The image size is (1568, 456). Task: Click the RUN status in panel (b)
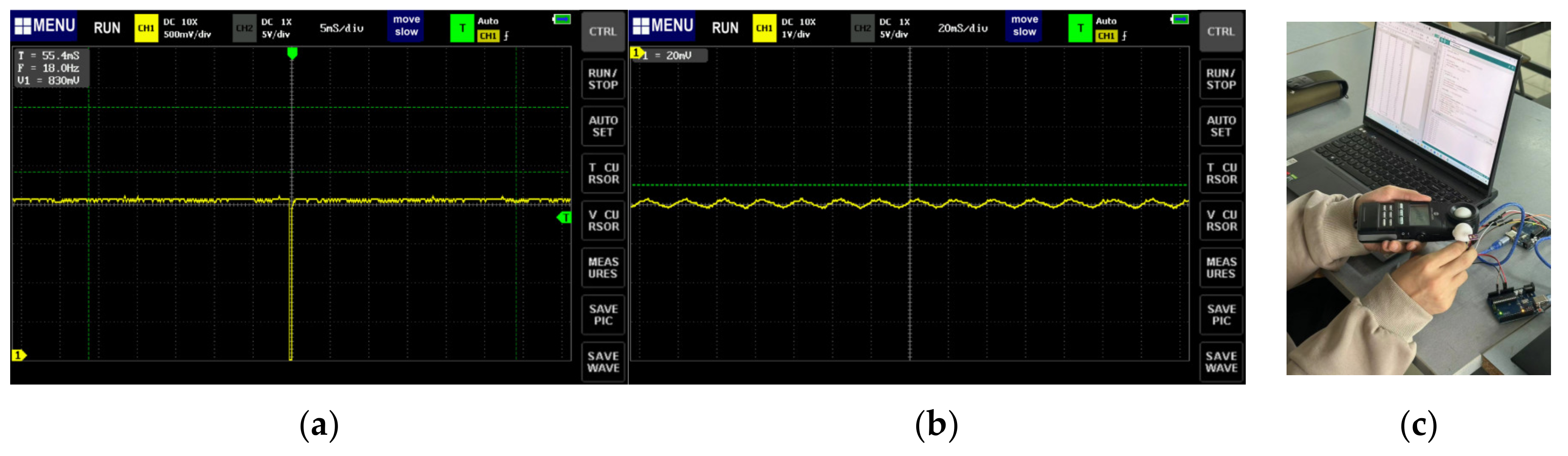click(x=725, y=28)
